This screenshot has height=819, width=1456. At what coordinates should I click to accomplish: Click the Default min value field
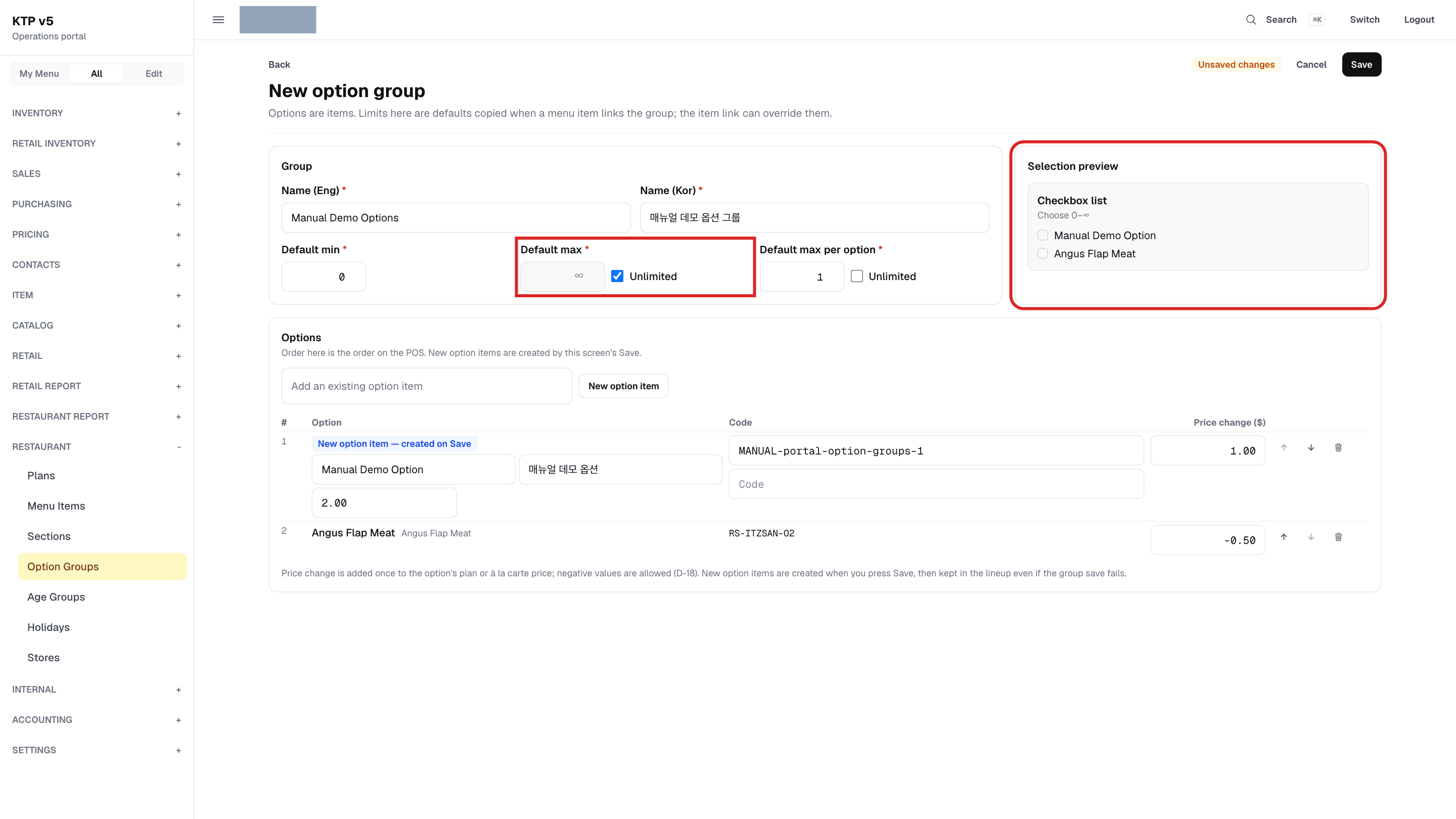pos(324,277)
